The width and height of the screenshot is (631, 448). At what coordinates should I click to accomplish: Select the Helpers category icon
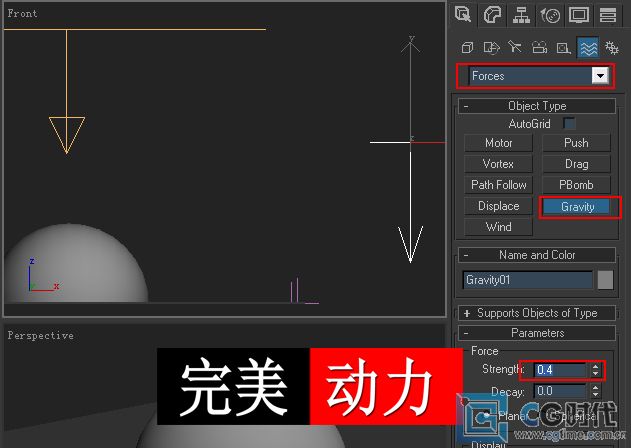click(563, 48)
